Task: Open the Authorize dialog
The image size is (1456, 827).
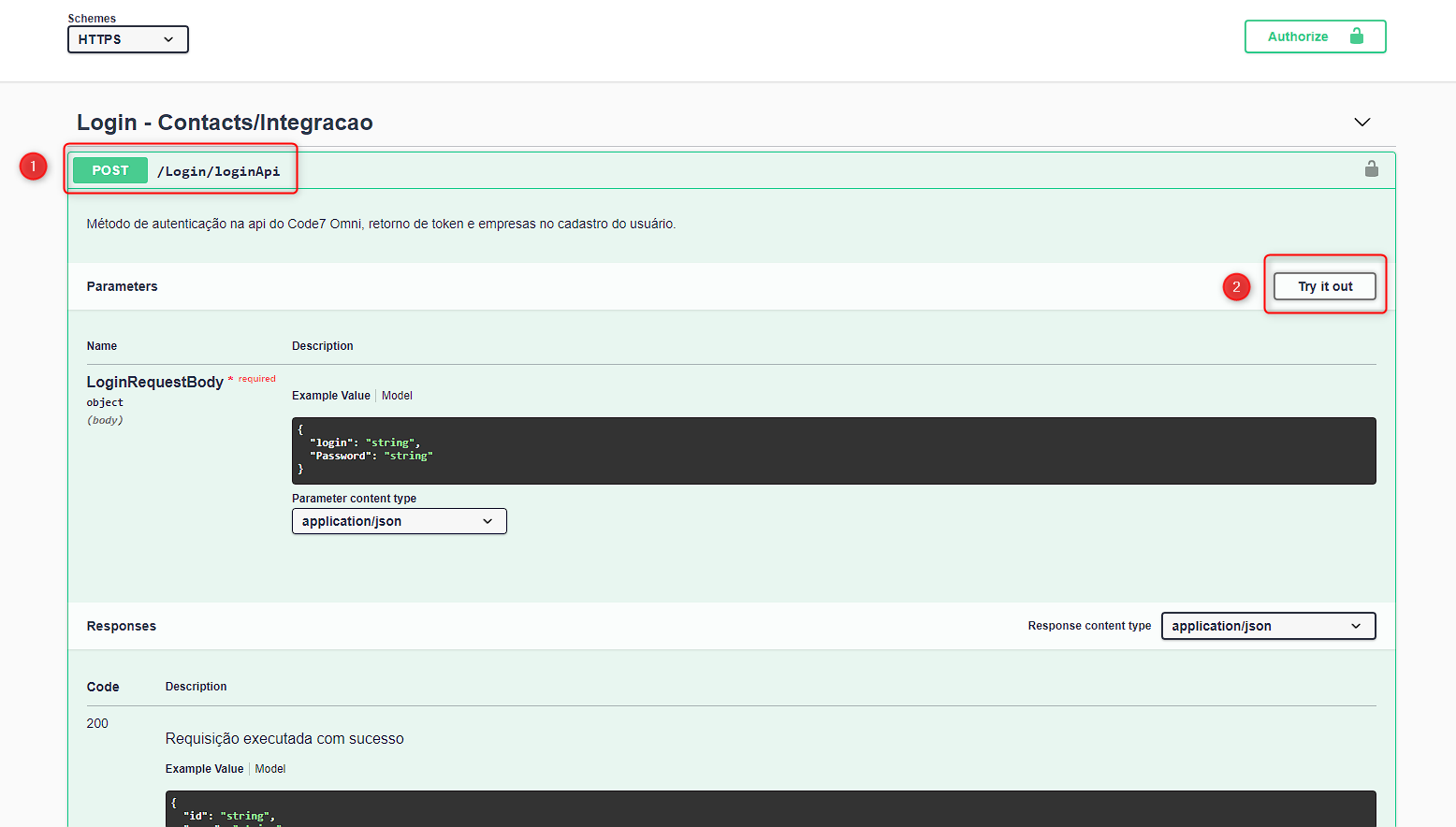Action: pos(1315,36)
